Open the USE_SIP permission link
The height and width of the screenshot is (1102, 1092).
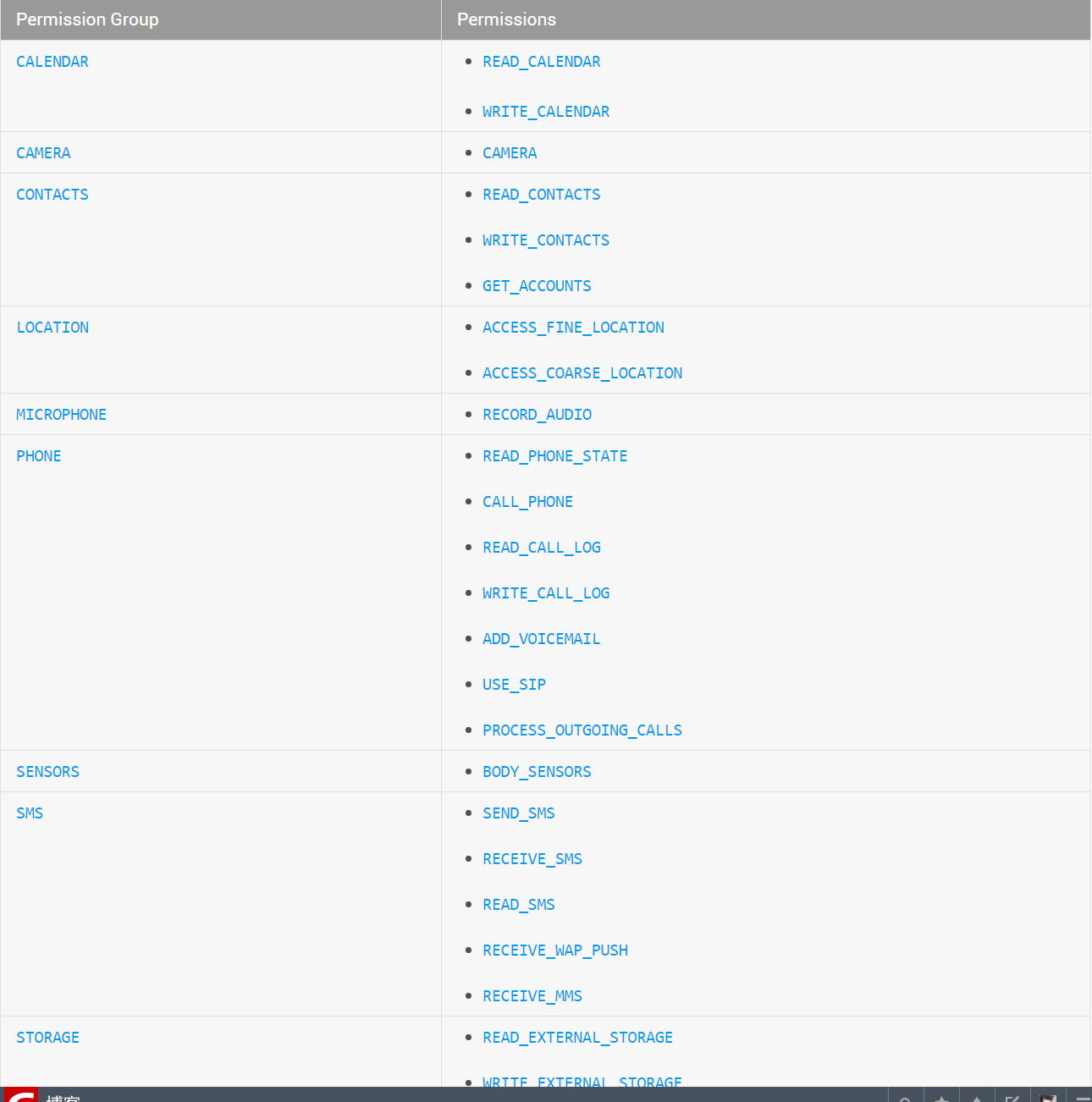tap(514, 685)
